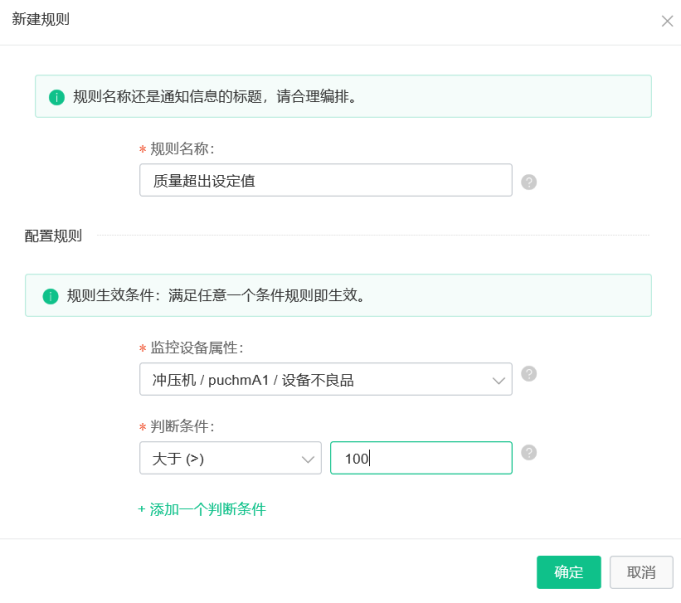Click the 配置规则 section heading
This screenshot has height=603, width=681.
point(53,236)
